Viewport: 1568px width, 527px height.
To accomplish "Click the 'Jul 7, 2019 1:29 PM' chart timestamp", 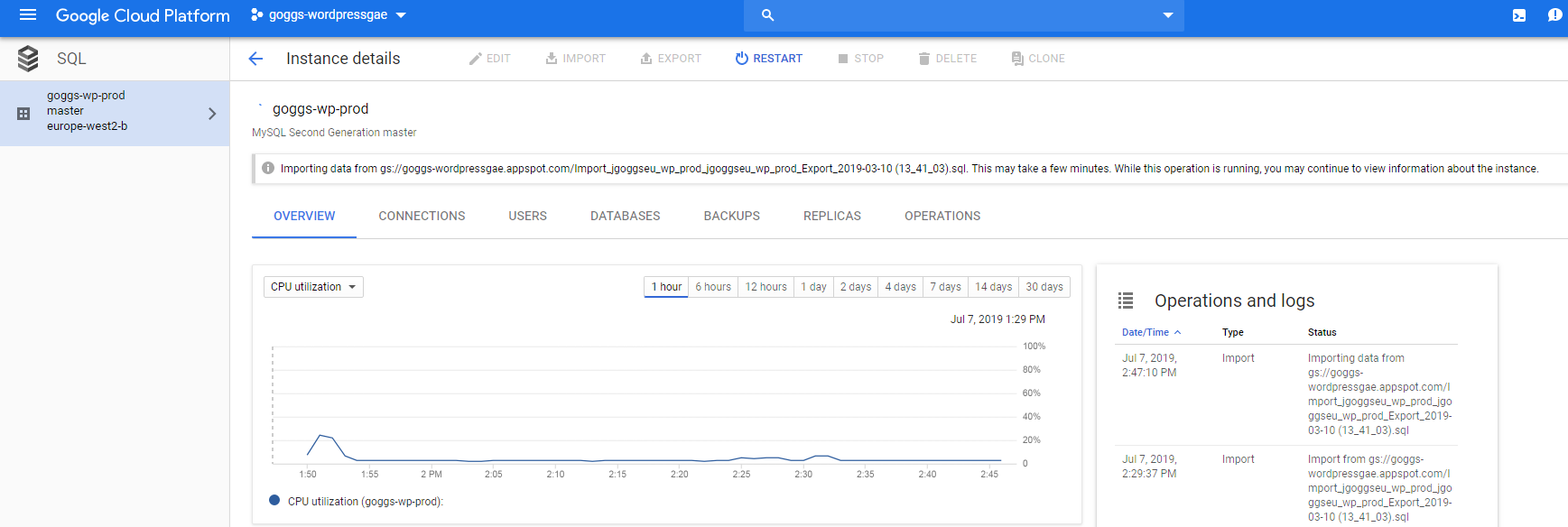I will coord(997,319).
